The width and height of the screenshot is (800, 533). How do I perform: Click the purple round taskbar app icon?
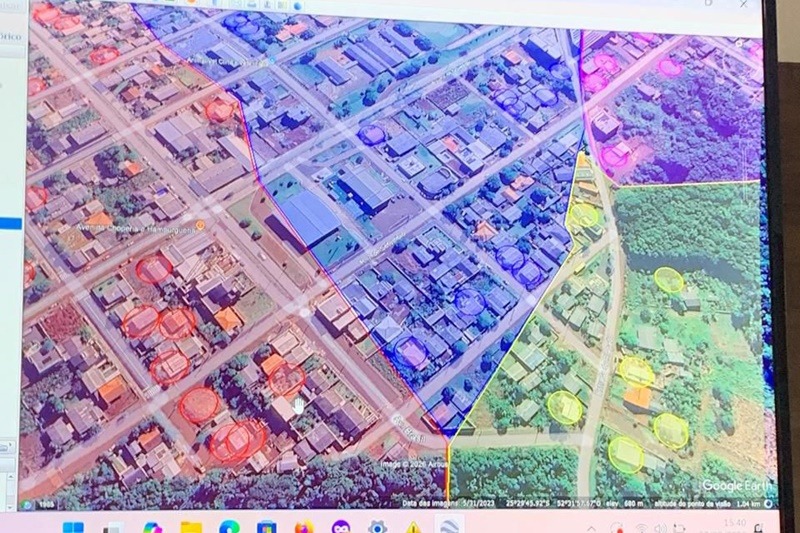(340, 527)
